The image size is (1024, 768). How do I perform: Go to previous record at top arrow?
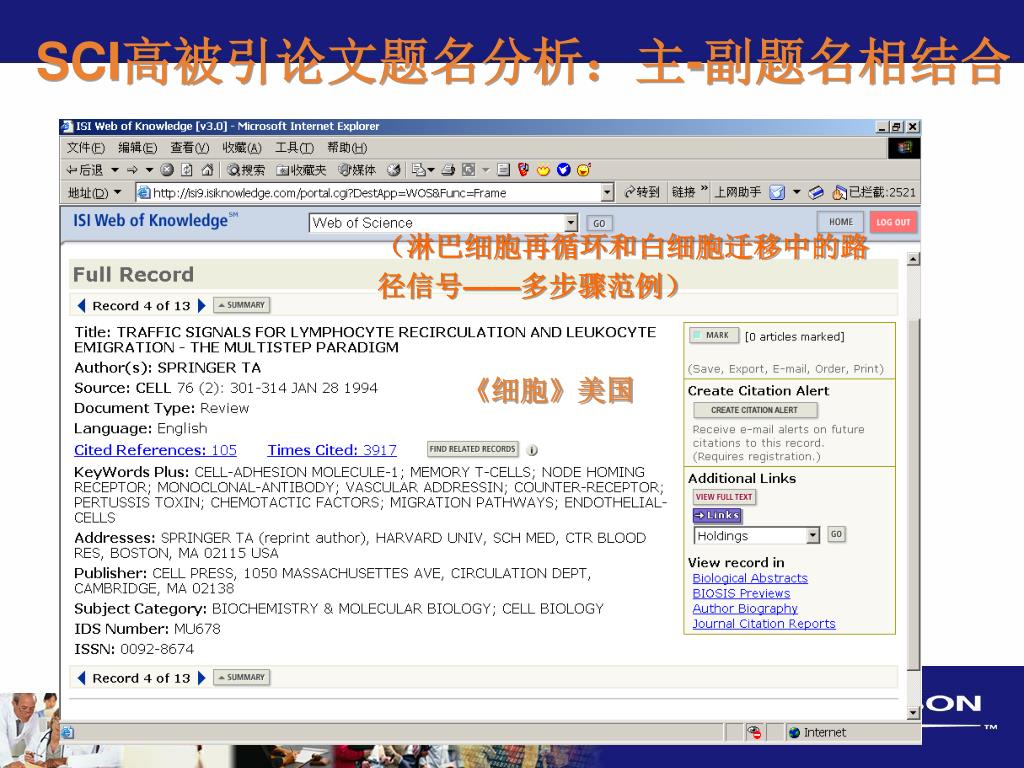[81, 306]
